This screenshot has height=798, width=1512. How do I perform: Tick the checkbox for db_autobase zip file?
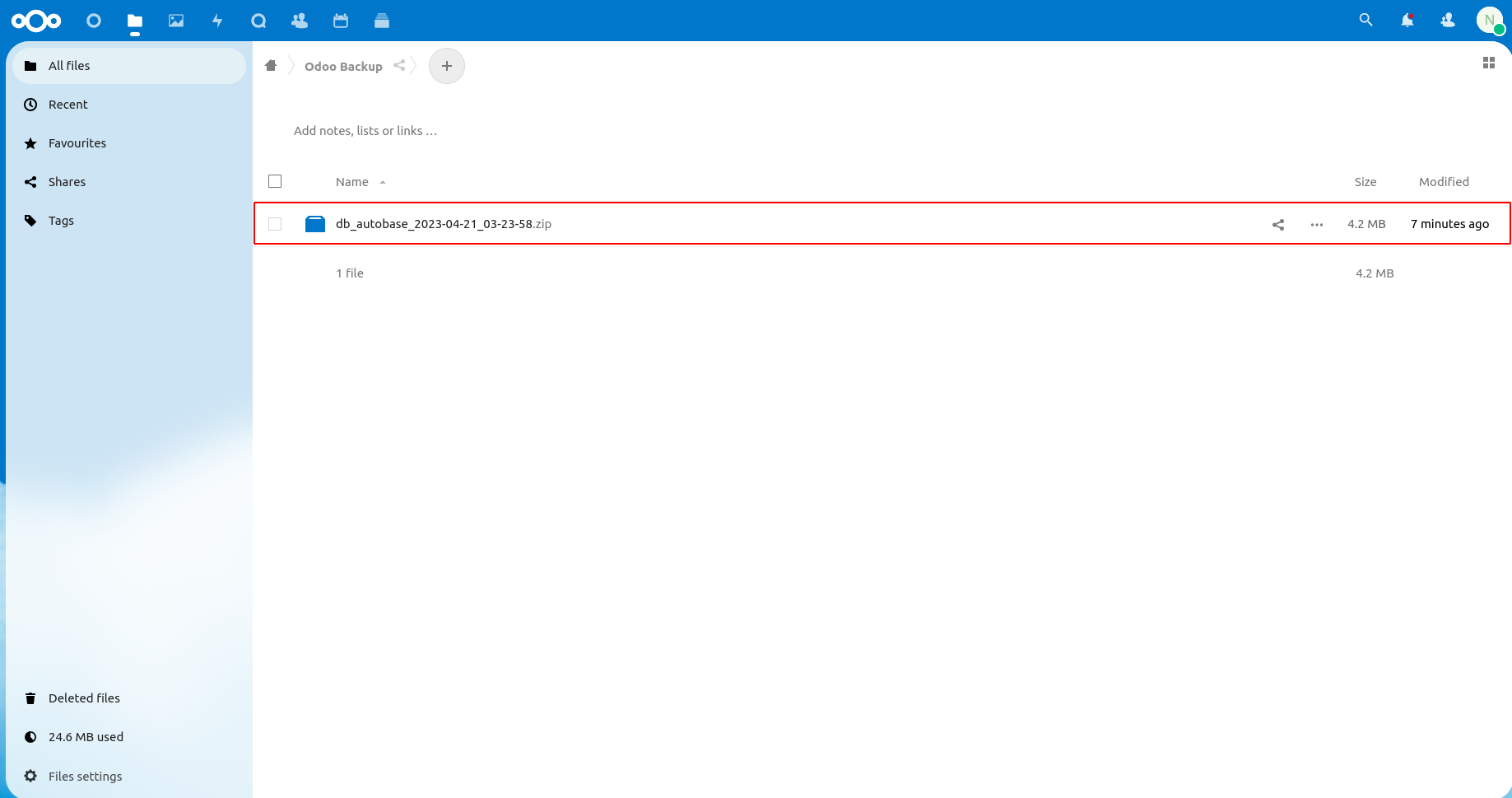275,224
